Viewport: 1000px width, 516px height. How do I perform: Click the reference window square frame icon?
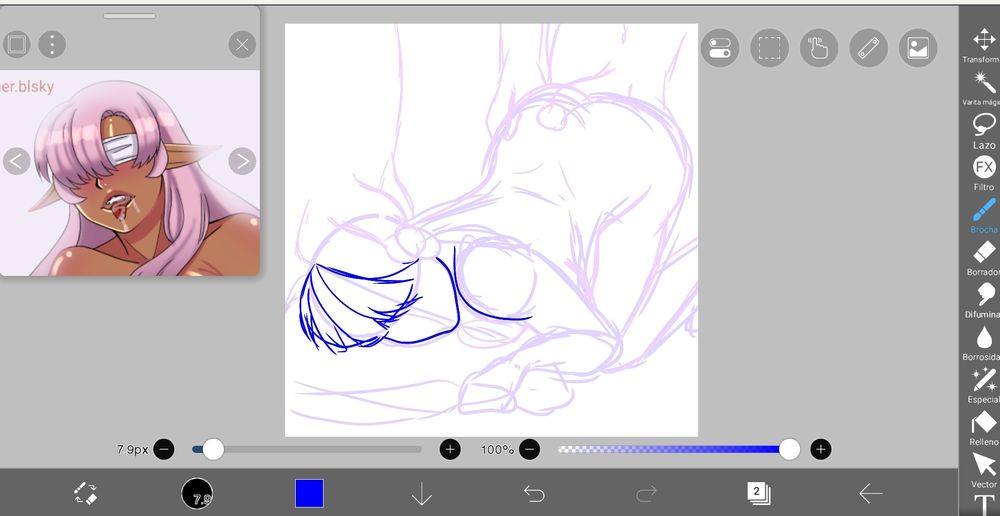16,44
